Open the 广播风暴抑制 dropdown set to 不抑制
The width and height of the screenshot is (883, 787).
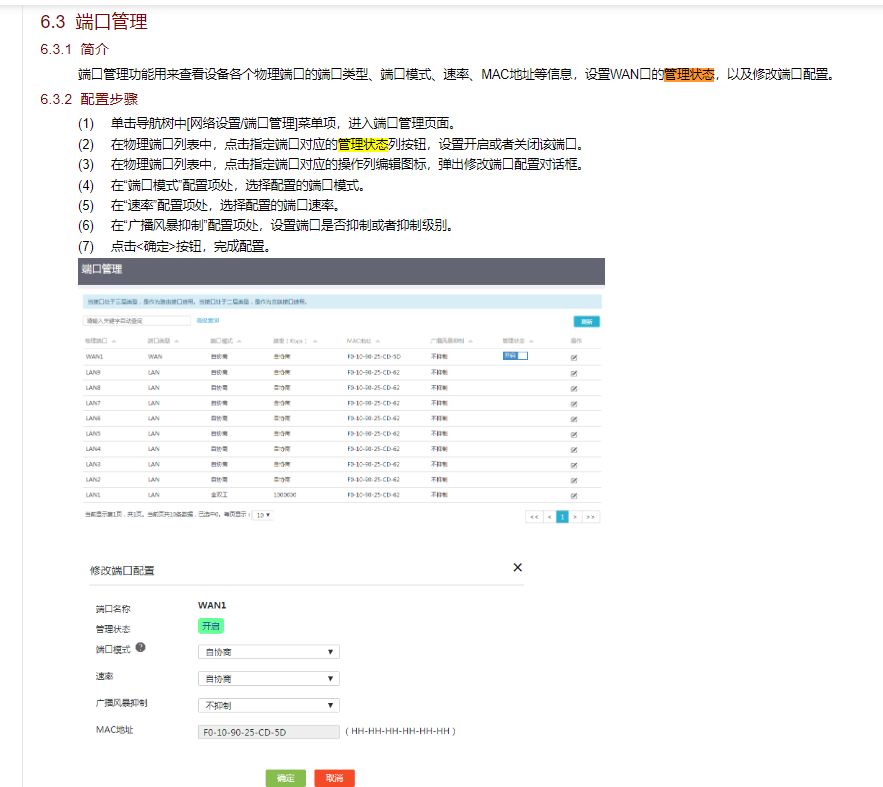[x=269, y=705]
